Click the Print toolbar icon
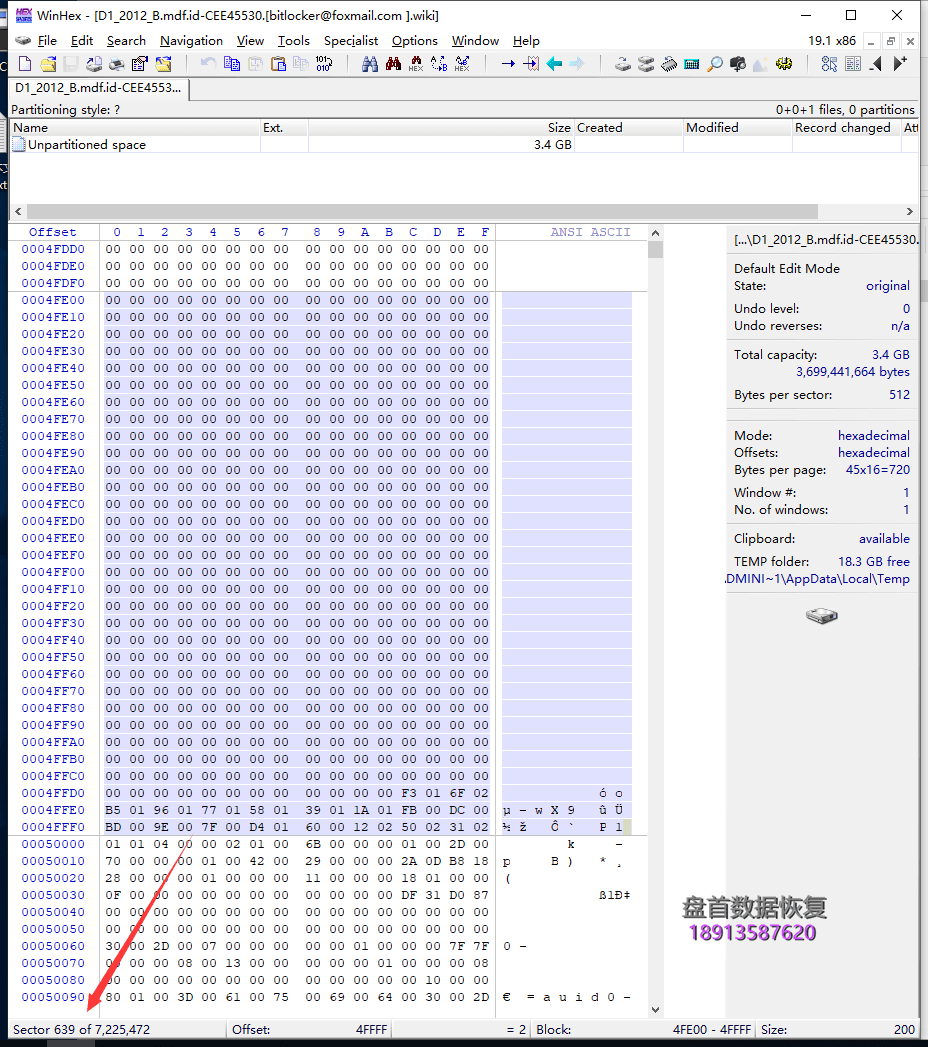Screen dimensions: 928x1047 coord(116,64)
